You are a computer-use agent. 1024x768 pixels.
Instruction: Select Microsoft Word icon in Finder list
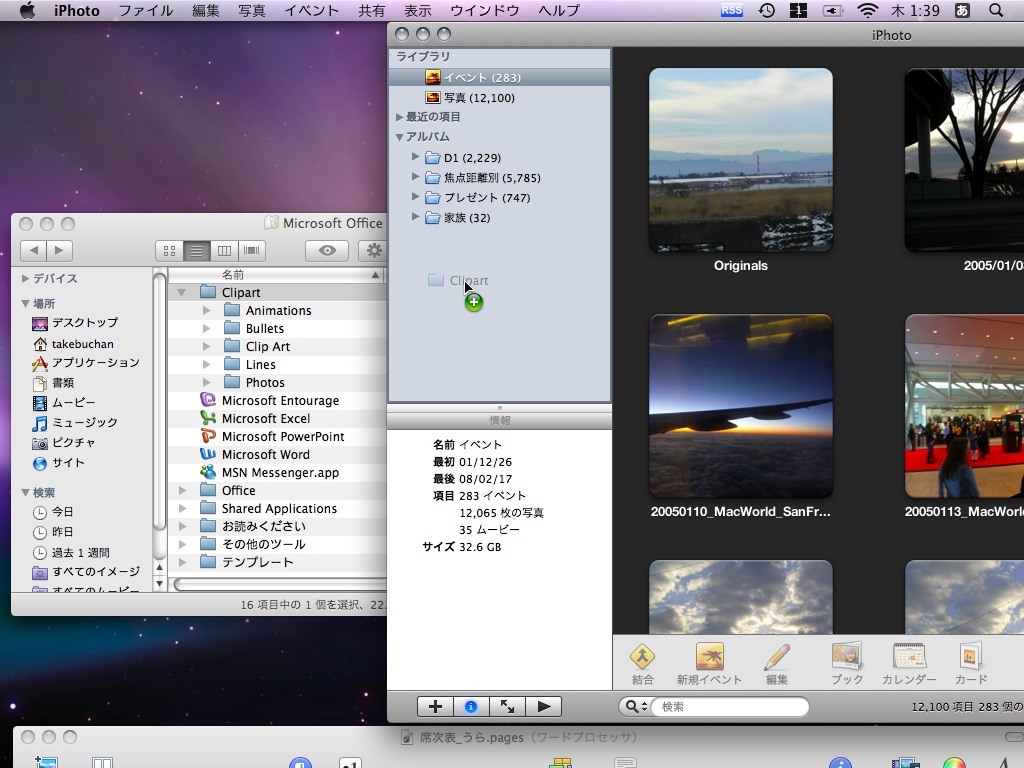(x=208, y=454)
